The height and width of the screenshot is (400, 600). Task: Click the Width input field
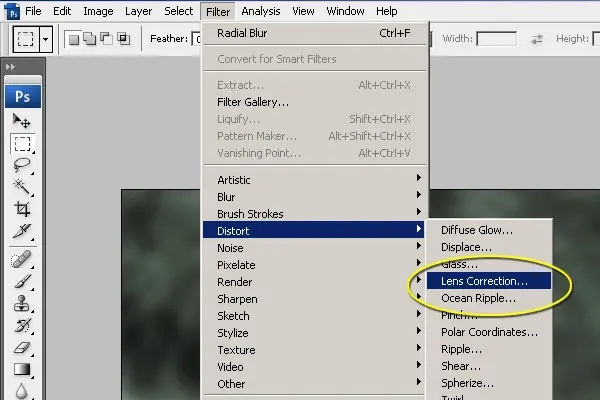(x=496, y=39)
